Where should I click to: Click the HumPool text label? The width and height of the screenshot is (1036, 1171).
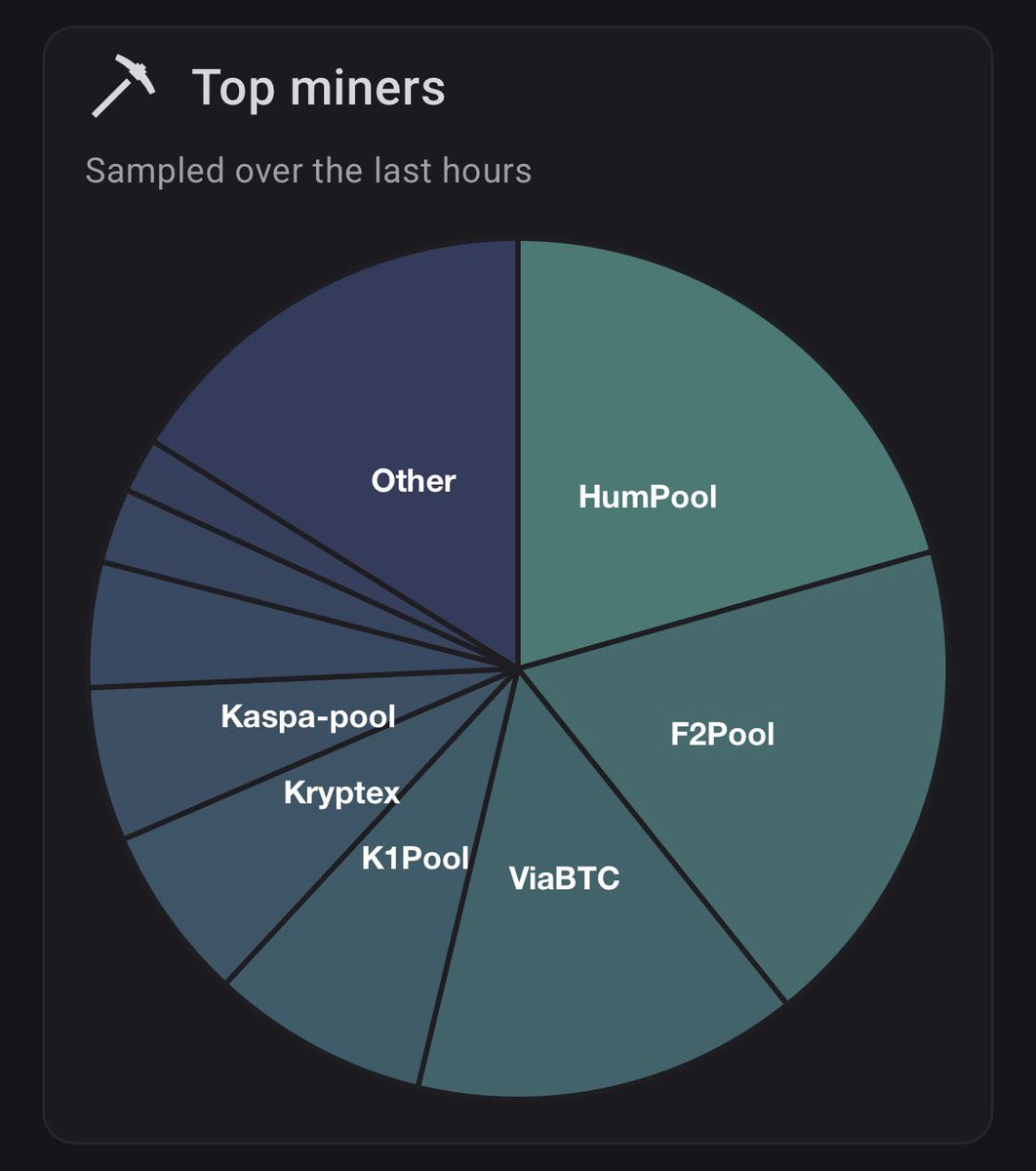648,497
